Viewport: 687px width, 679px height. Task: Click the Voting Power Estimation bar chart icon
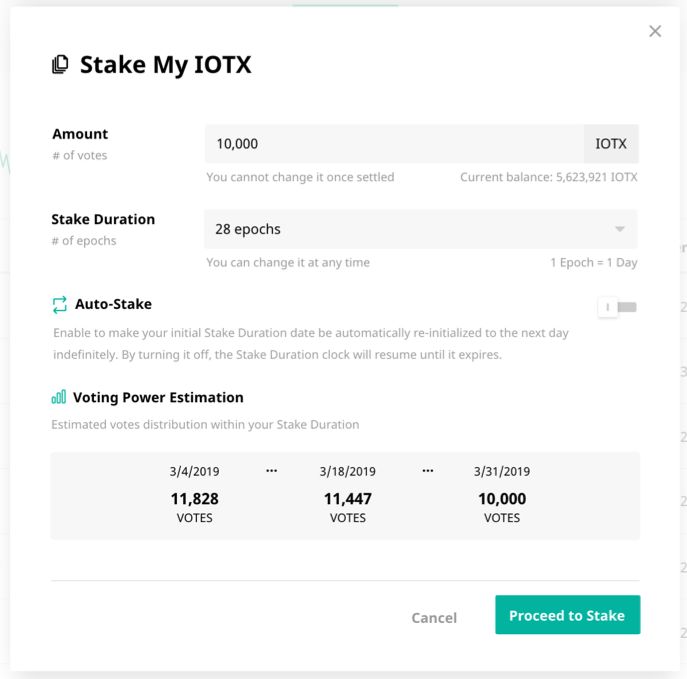click(59, 397)
